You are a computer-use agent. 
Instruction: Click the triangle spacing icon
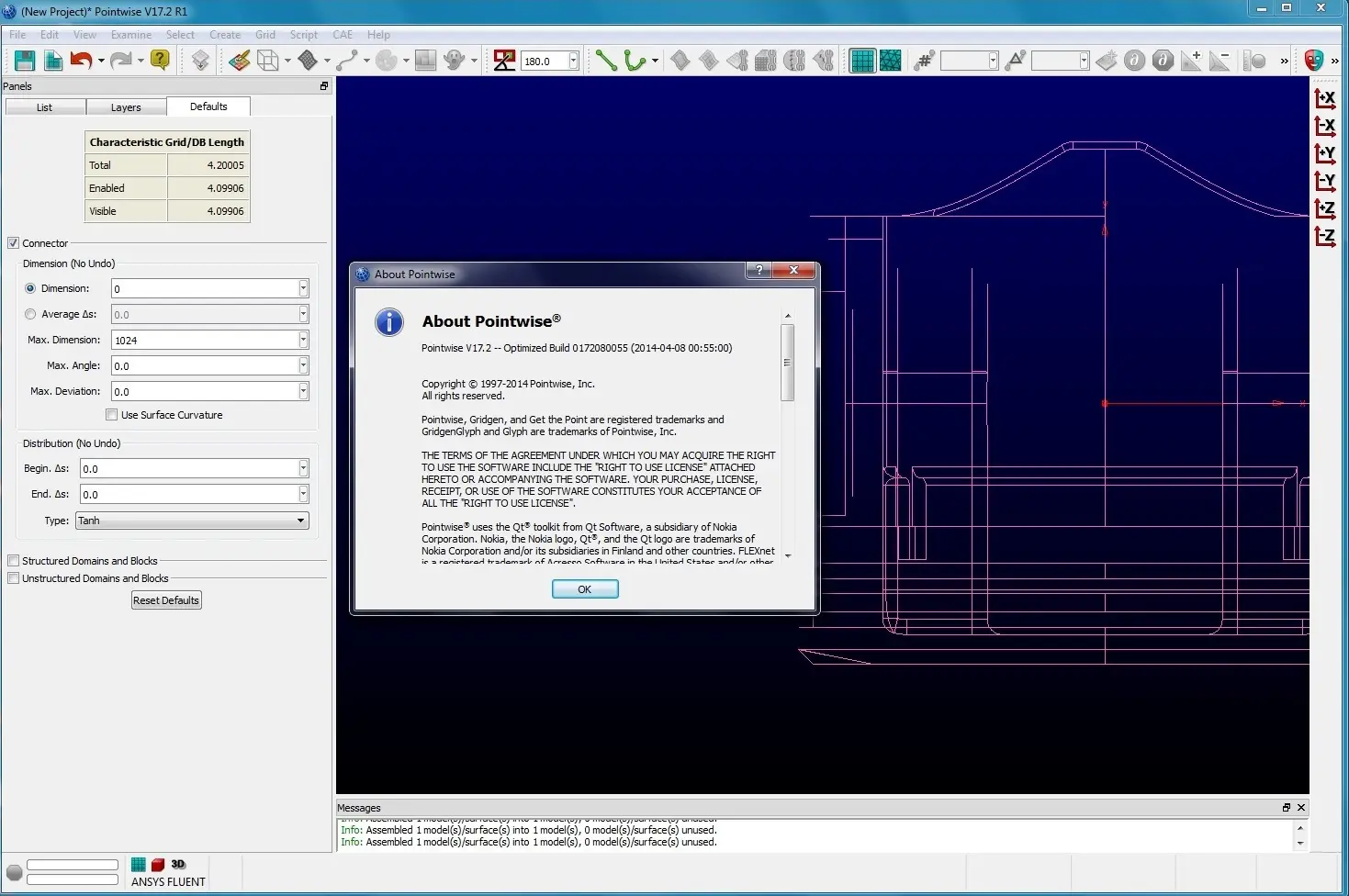(1016, 61)
